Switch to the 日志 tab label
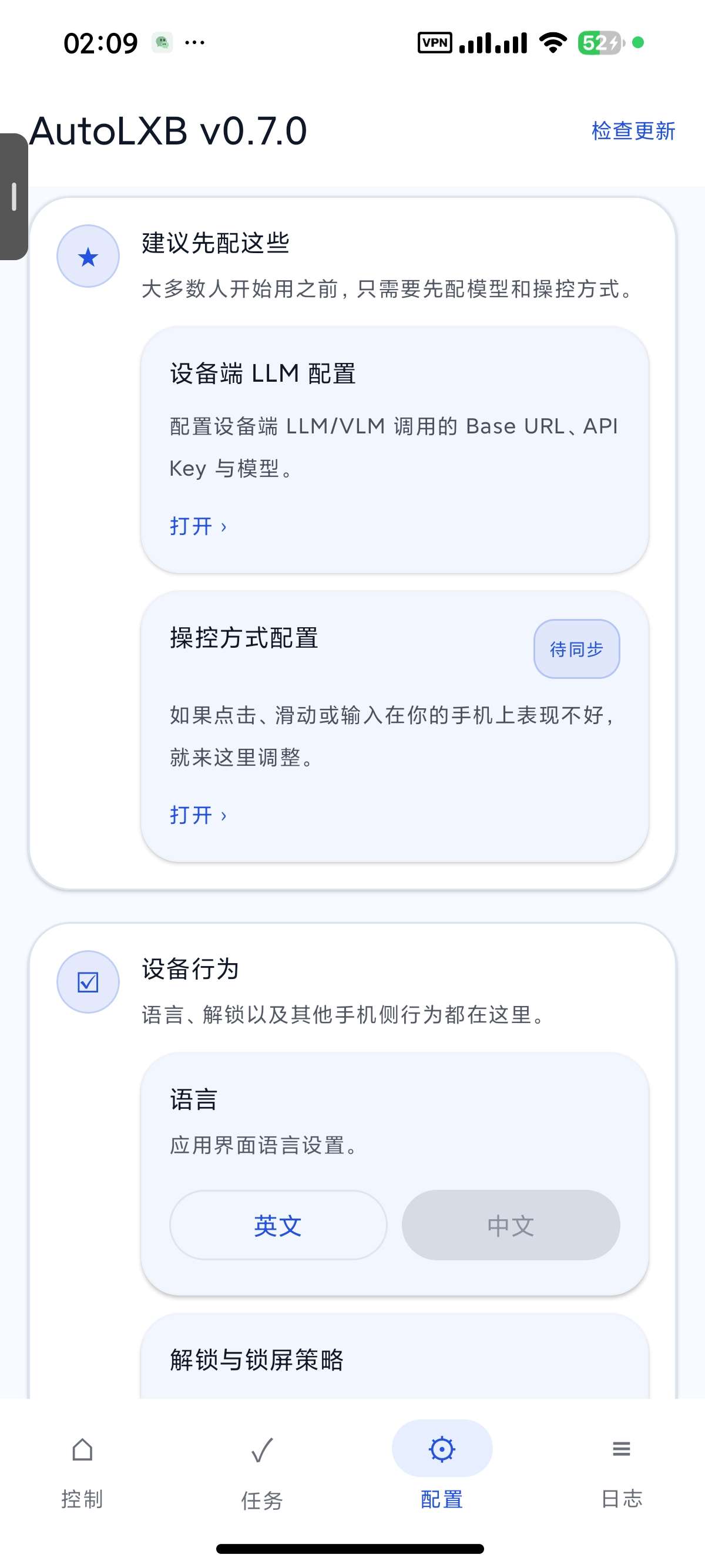The width and height of the screenshot is (705, 1568). click(x=622, y=1499)
